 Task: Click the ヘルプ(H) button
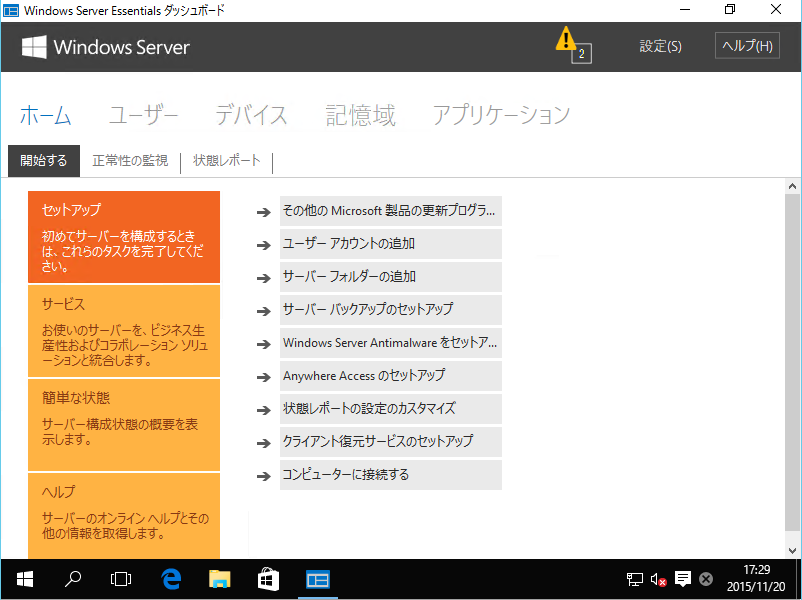747,46
